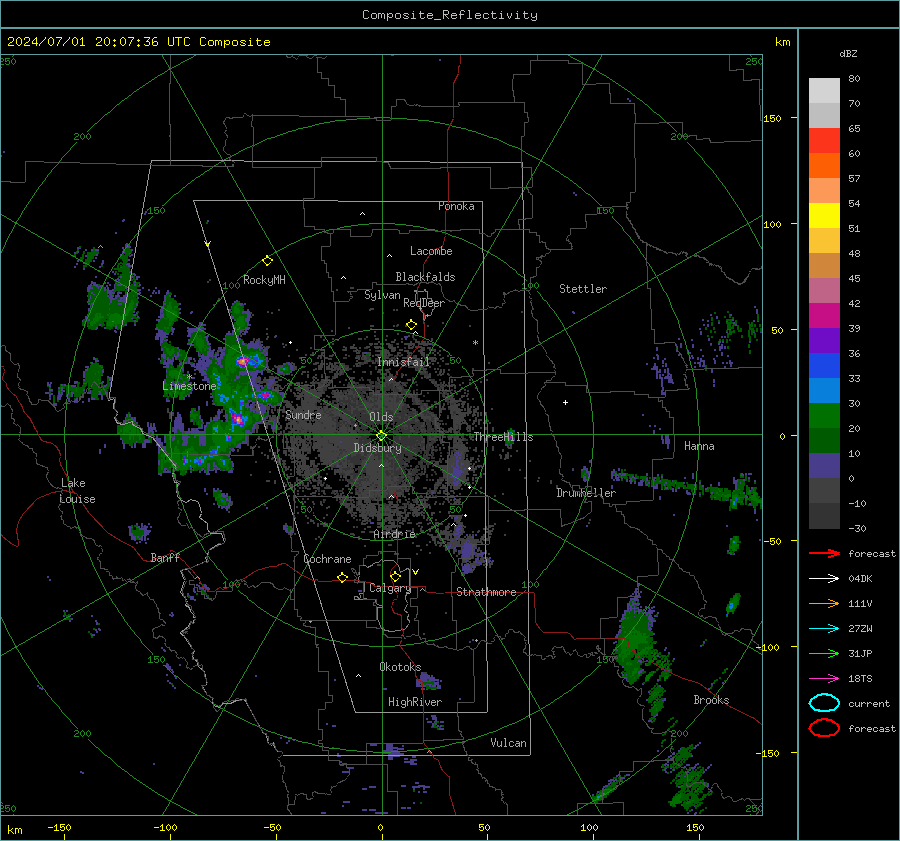Click the yellow radar site diamond at Didsbury
This screenshot has width=900, height=841.
pyautogui.click(x=381, y=436)
